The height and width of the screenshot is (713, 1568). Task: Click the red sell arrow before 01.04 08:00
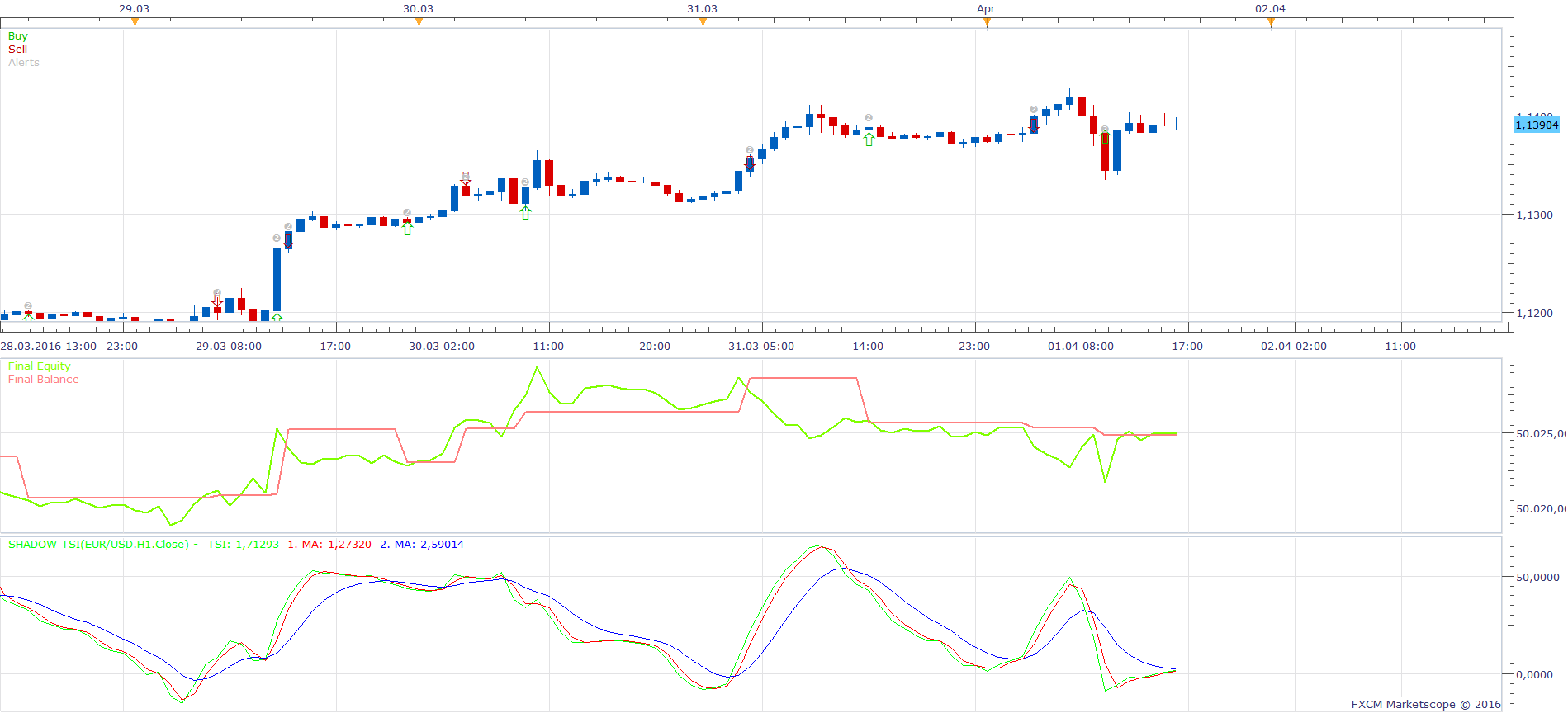(x=1034, y=125)
